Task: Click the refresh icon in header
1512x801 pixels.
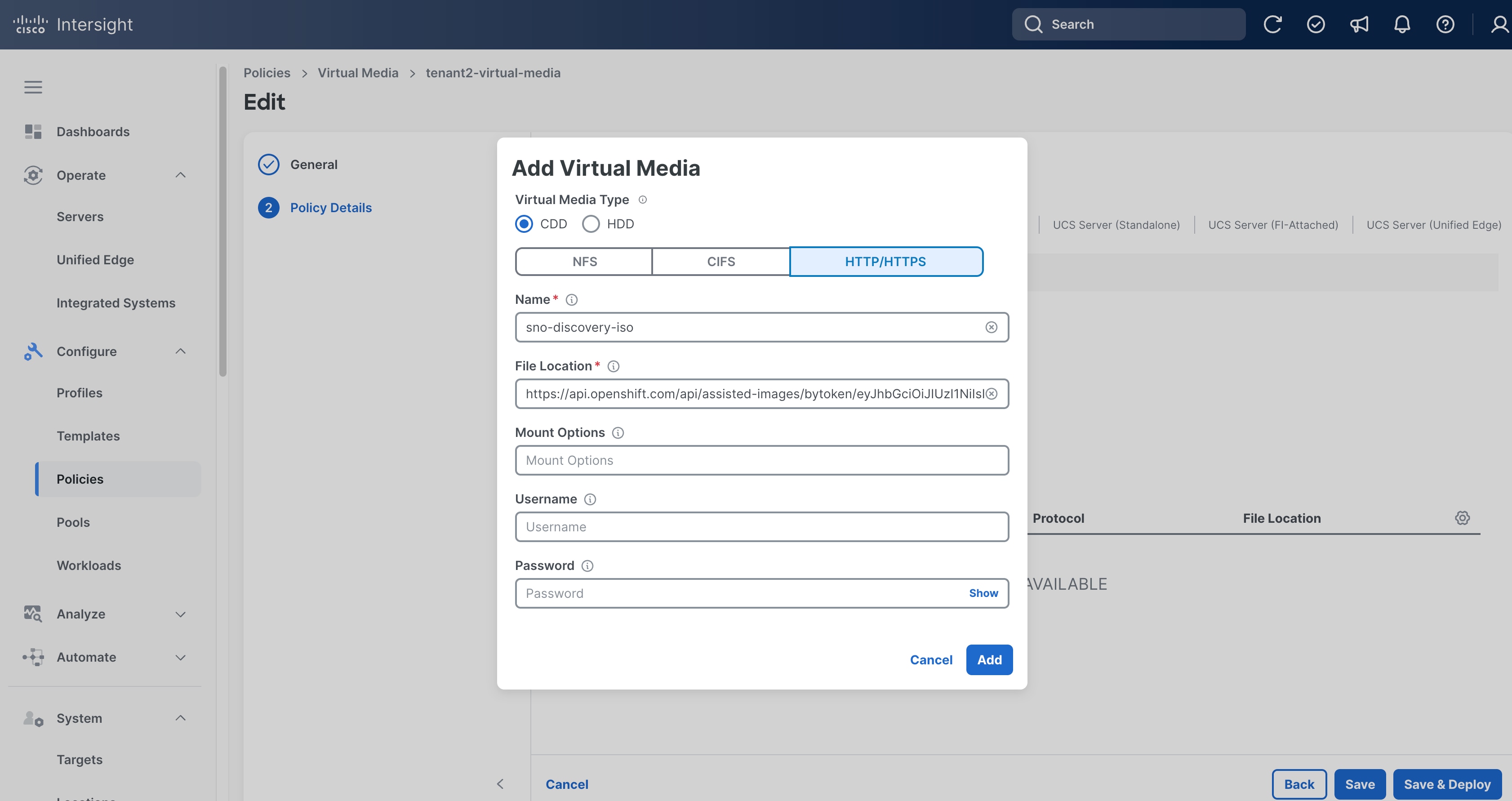Action: [x=1272, y=24]
